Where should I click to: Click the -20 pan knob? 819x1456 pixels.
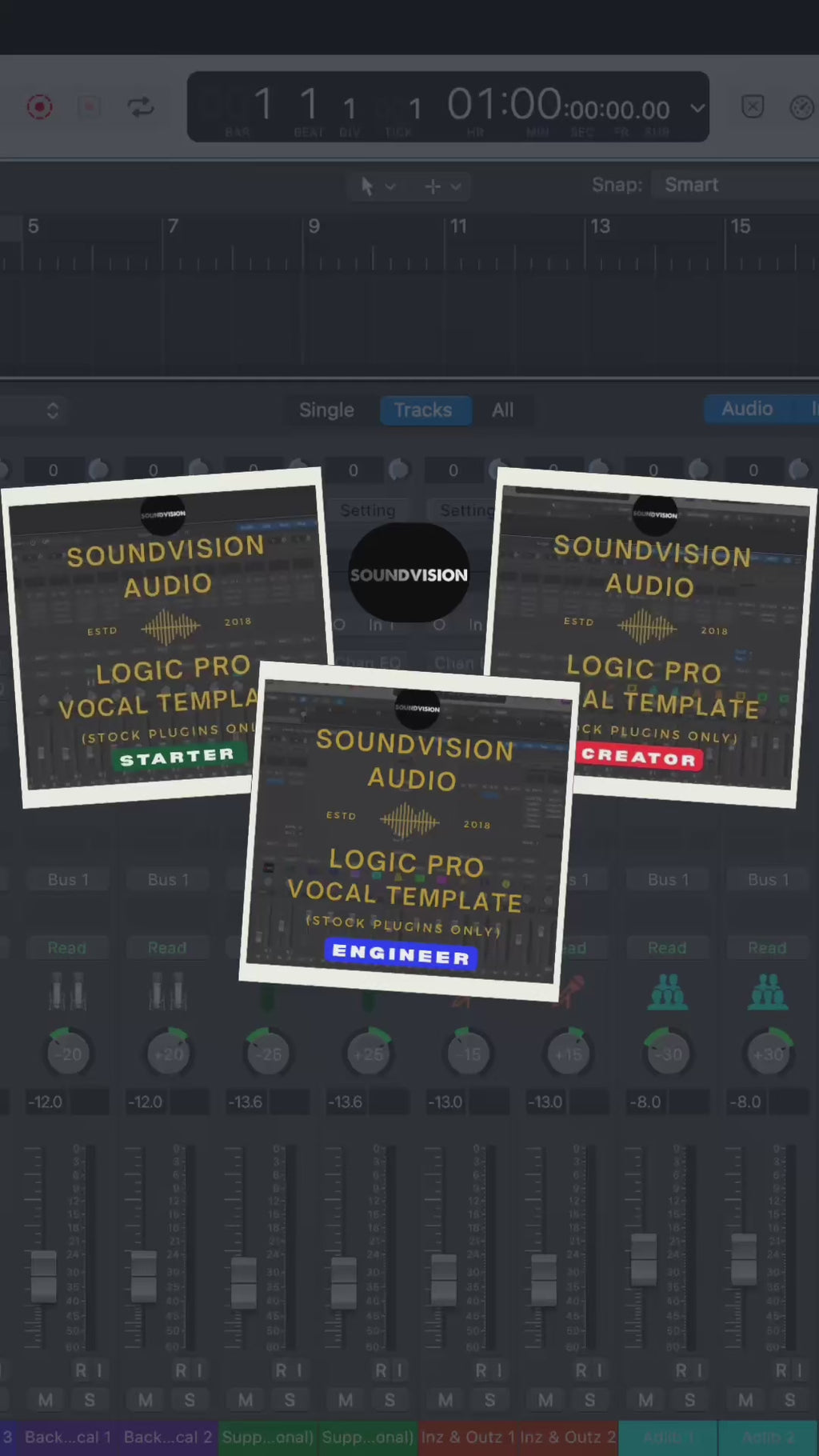point(69,1054)
